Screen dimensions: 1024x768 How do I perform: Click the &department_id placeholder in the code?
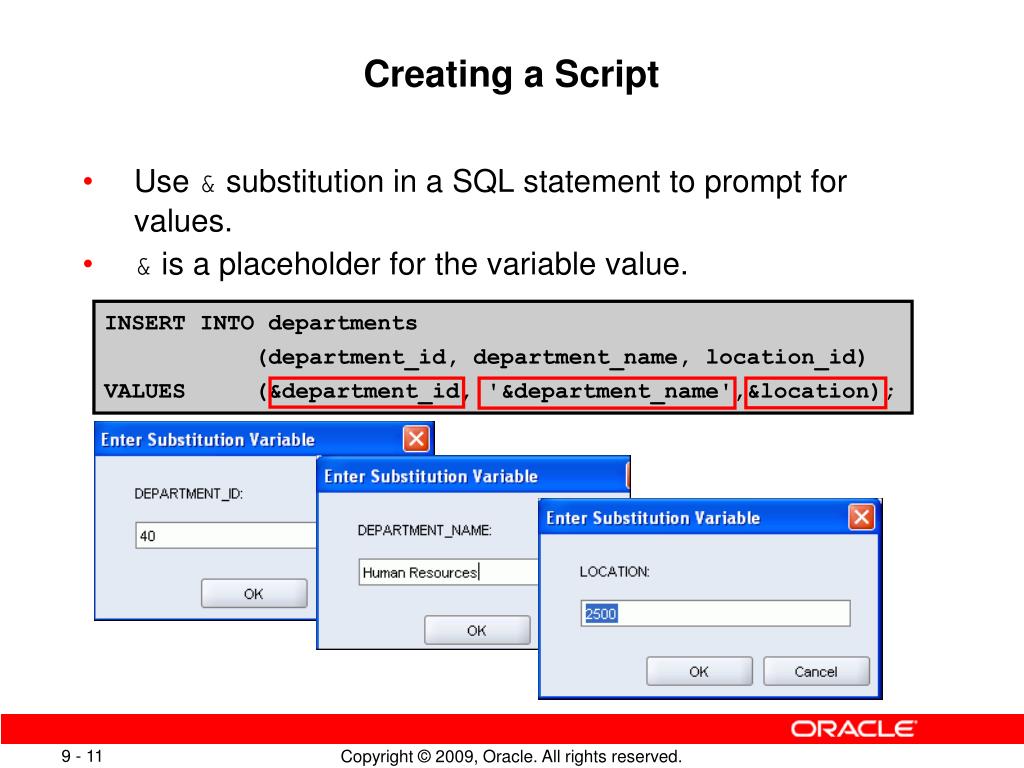366,392
